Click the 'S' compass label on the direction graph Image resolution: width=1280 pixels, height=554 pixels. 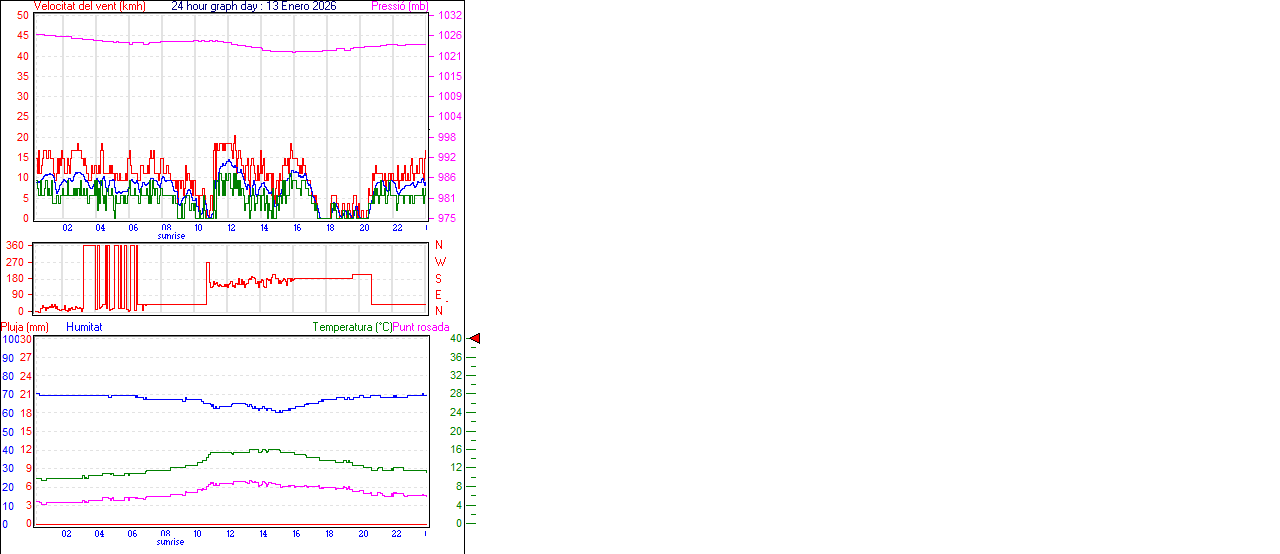439,278
